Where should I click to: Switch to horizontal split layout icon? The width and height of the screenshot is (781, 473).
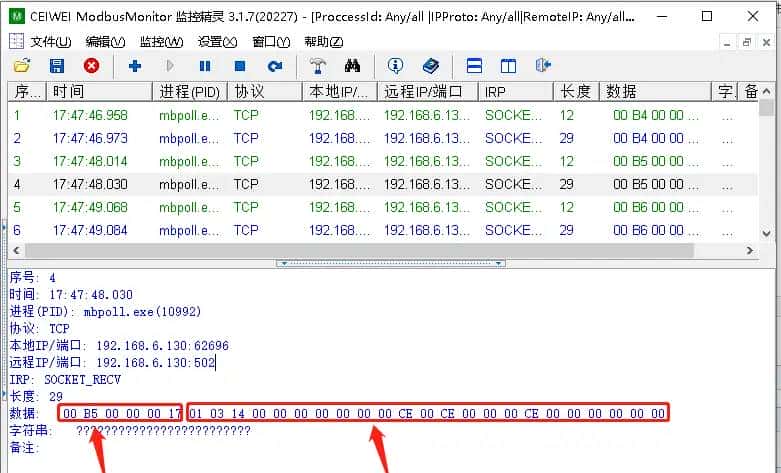pos(474,66)
